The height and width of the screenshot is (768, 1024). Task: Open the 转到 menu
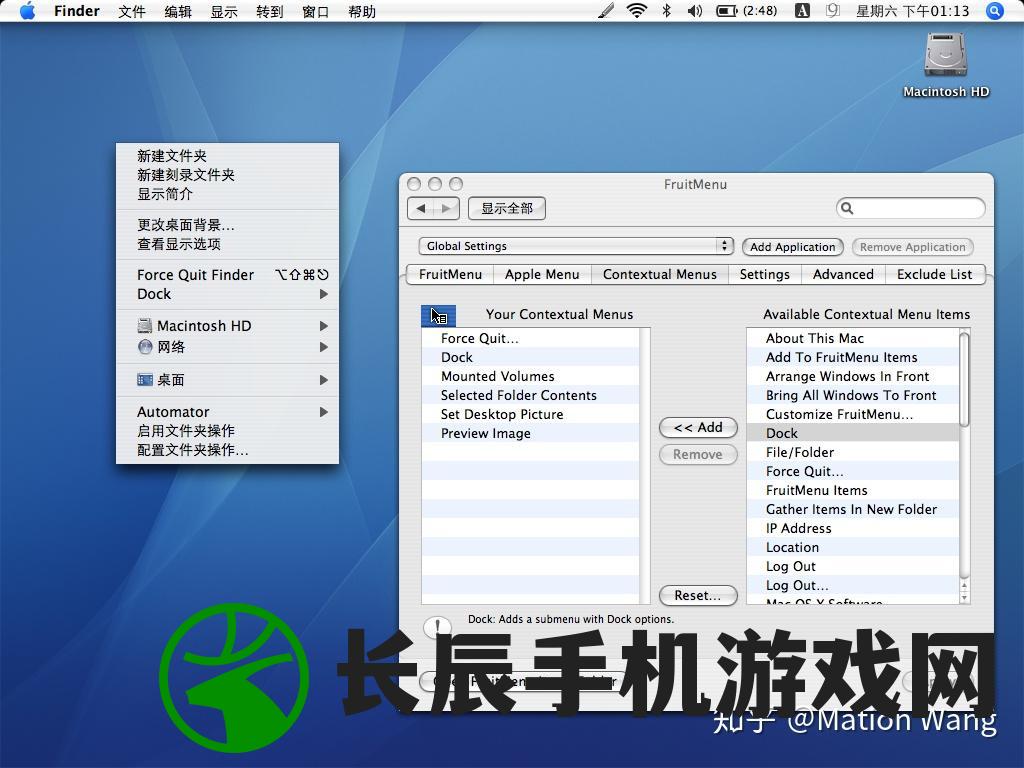tap(270, 11)
